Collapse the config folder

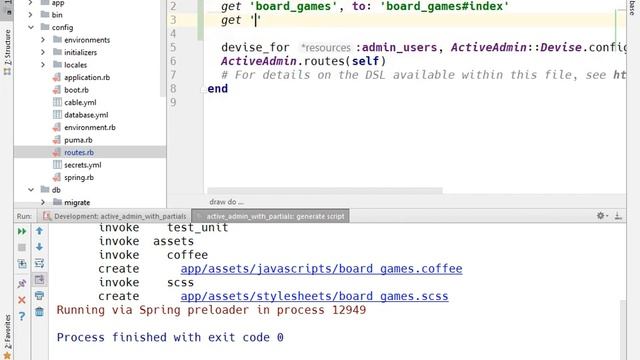click(31, 27)
